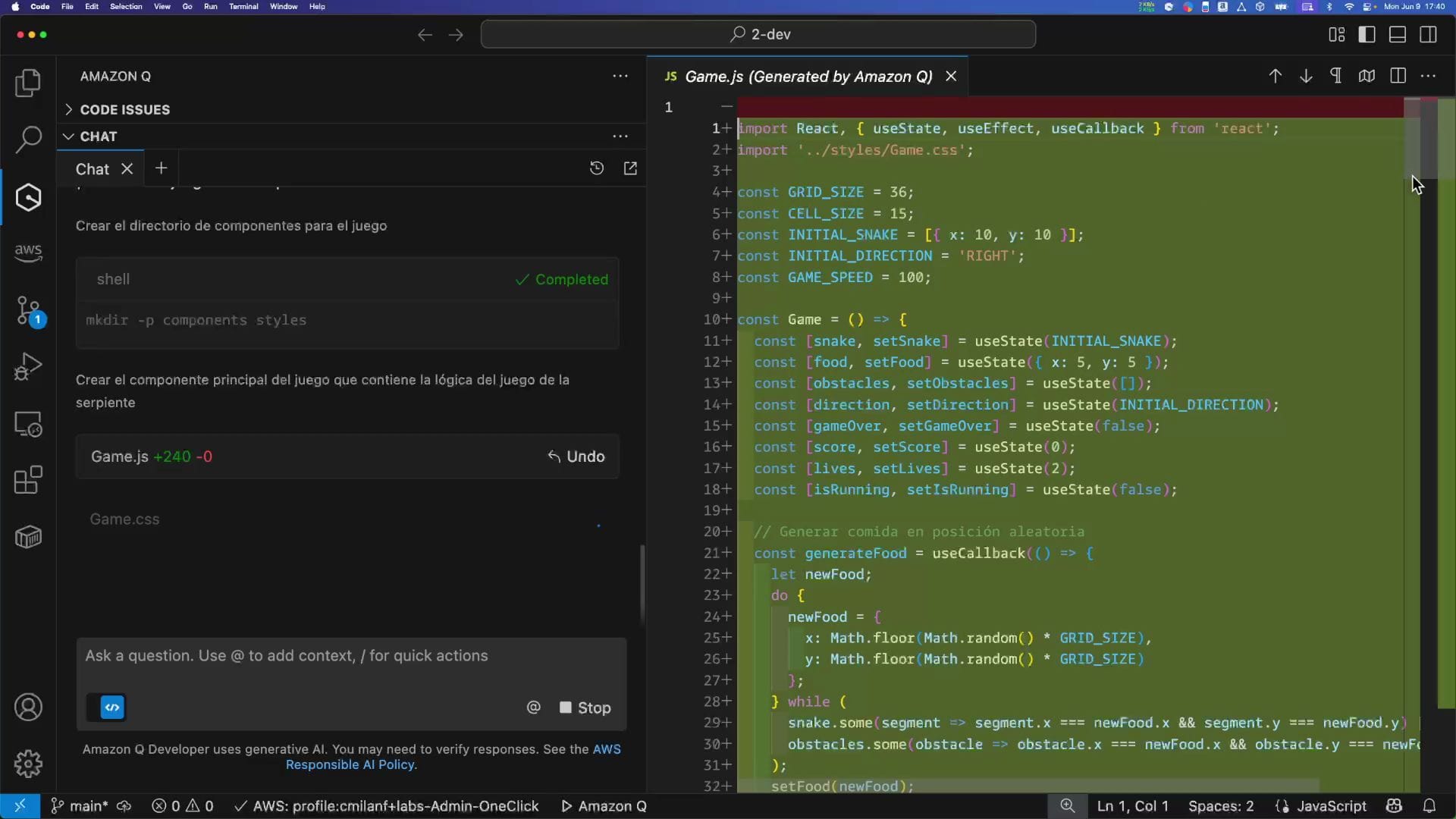Navigate forward with the right arrow
Image resolution: width=1456 pixels, height=819 pixels.
pyautogui.click(x=456, y=35)
